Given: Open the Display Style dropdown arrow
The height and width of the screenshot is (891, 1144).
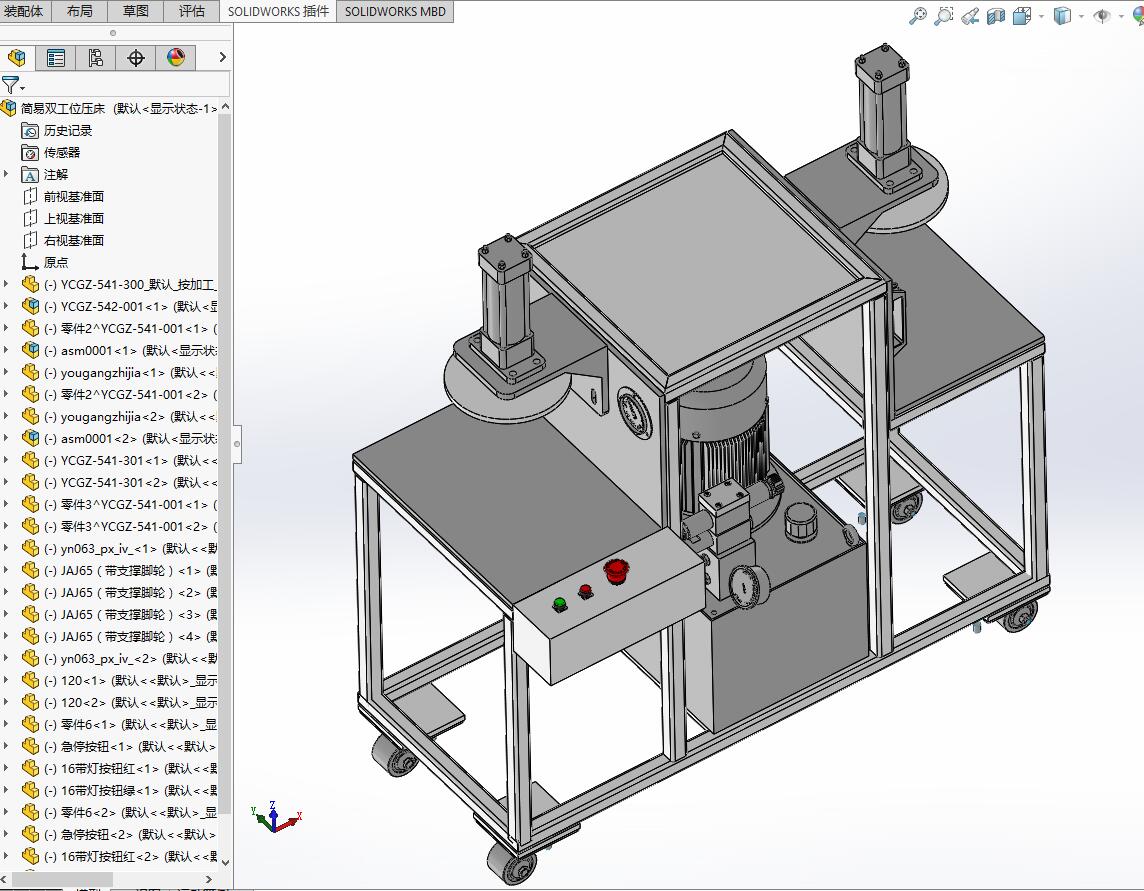Looking at the screenshot, I should click(1081, 16).
